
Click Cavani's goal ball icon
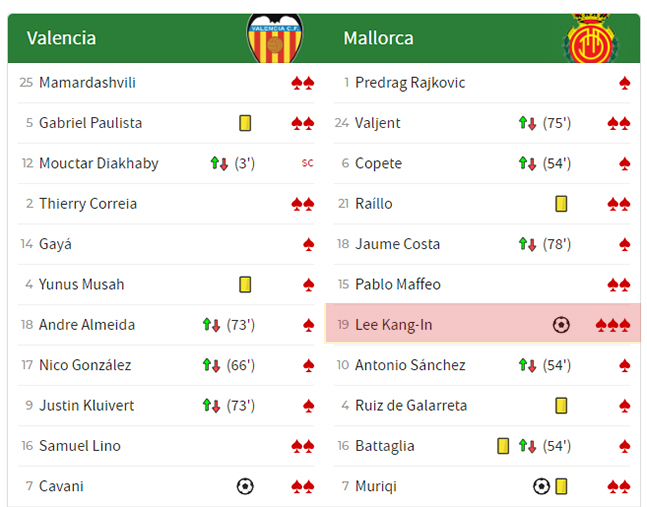coord(245,486)
